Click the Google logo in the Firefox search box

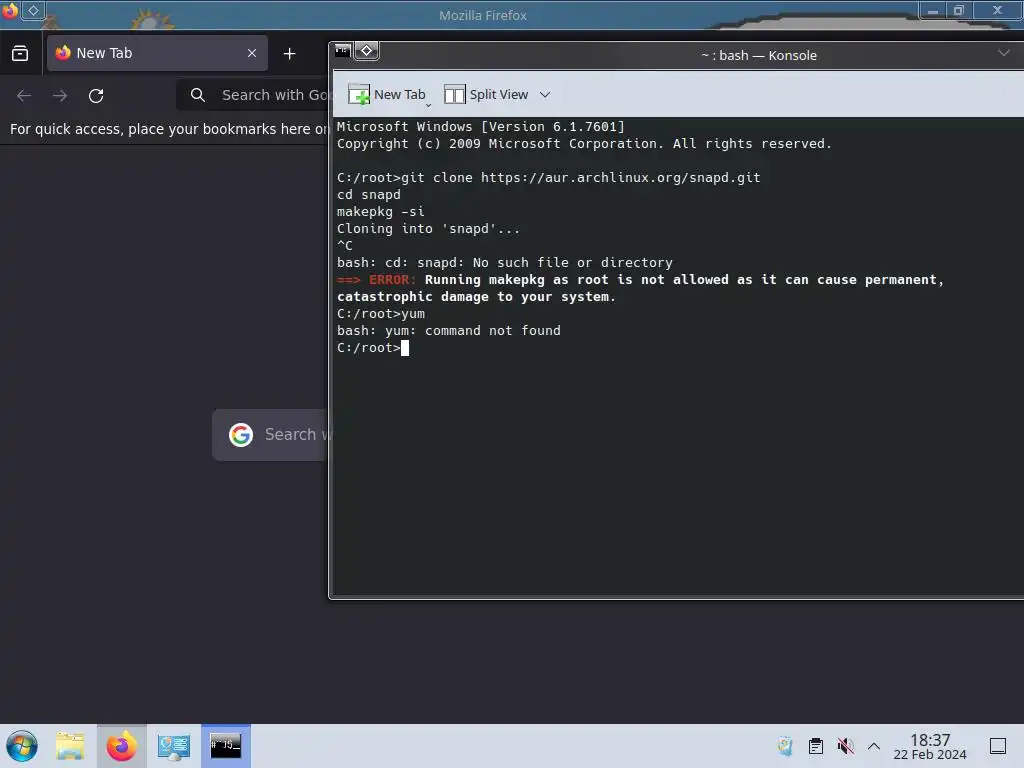[241, 435]
